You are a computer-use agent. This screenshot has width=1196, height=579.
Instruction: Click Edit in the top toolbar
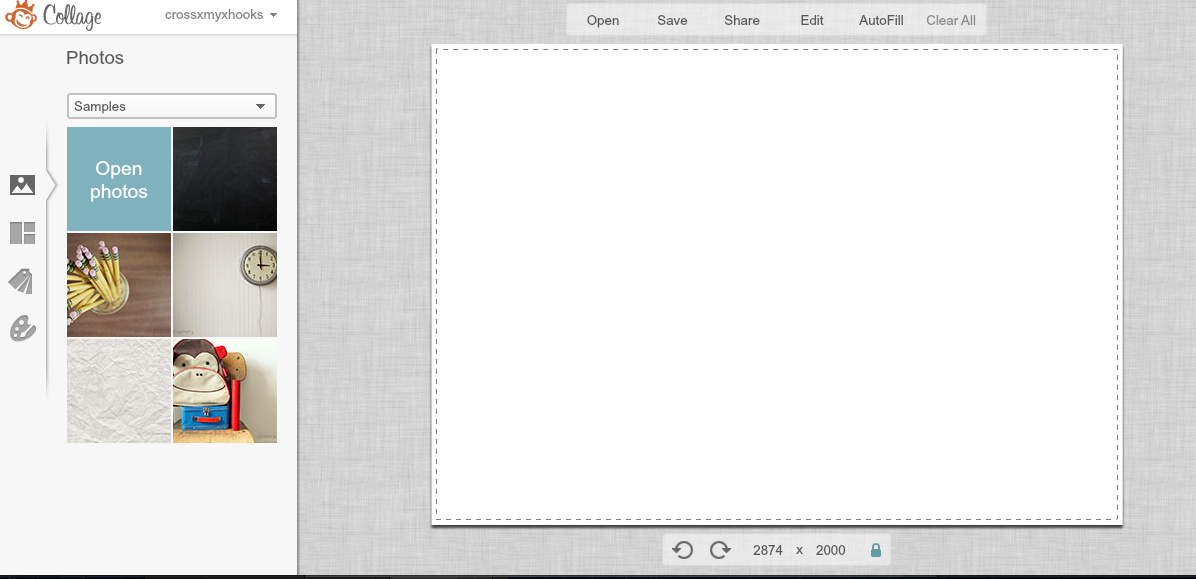tap(812, 21)
